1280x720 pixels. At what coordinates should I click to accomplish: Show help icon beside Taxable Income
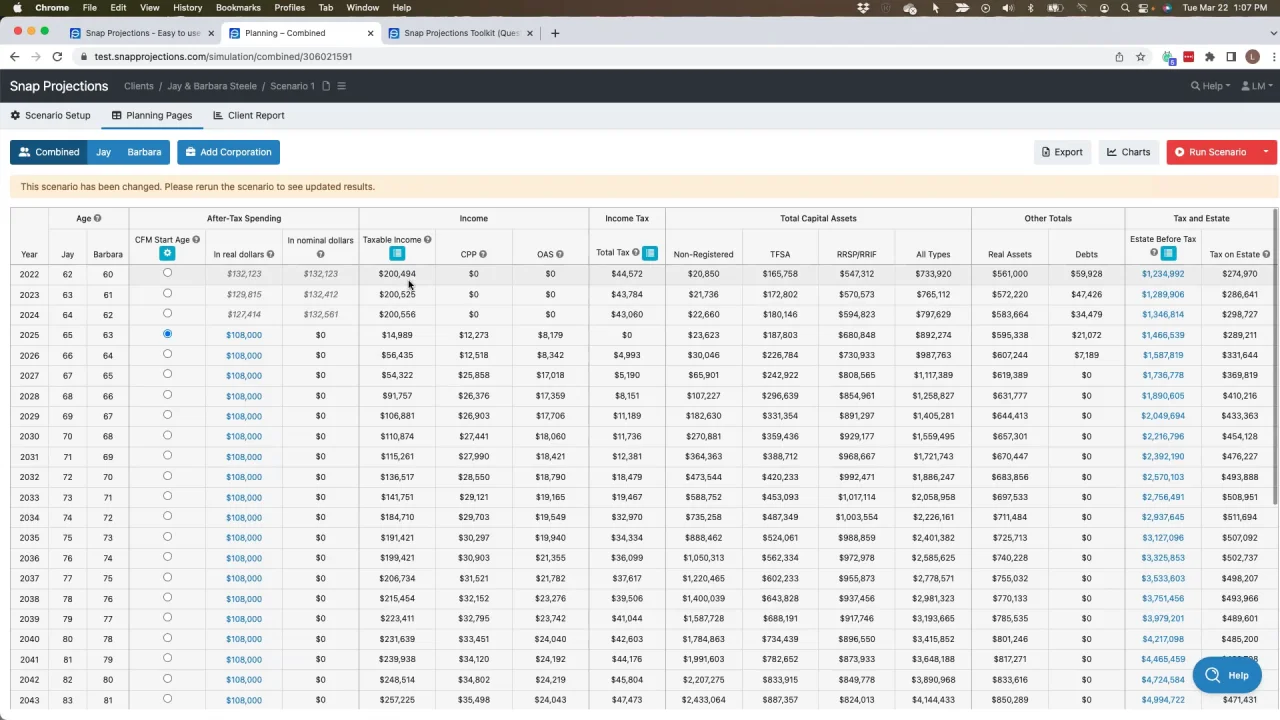pos(427,240)
